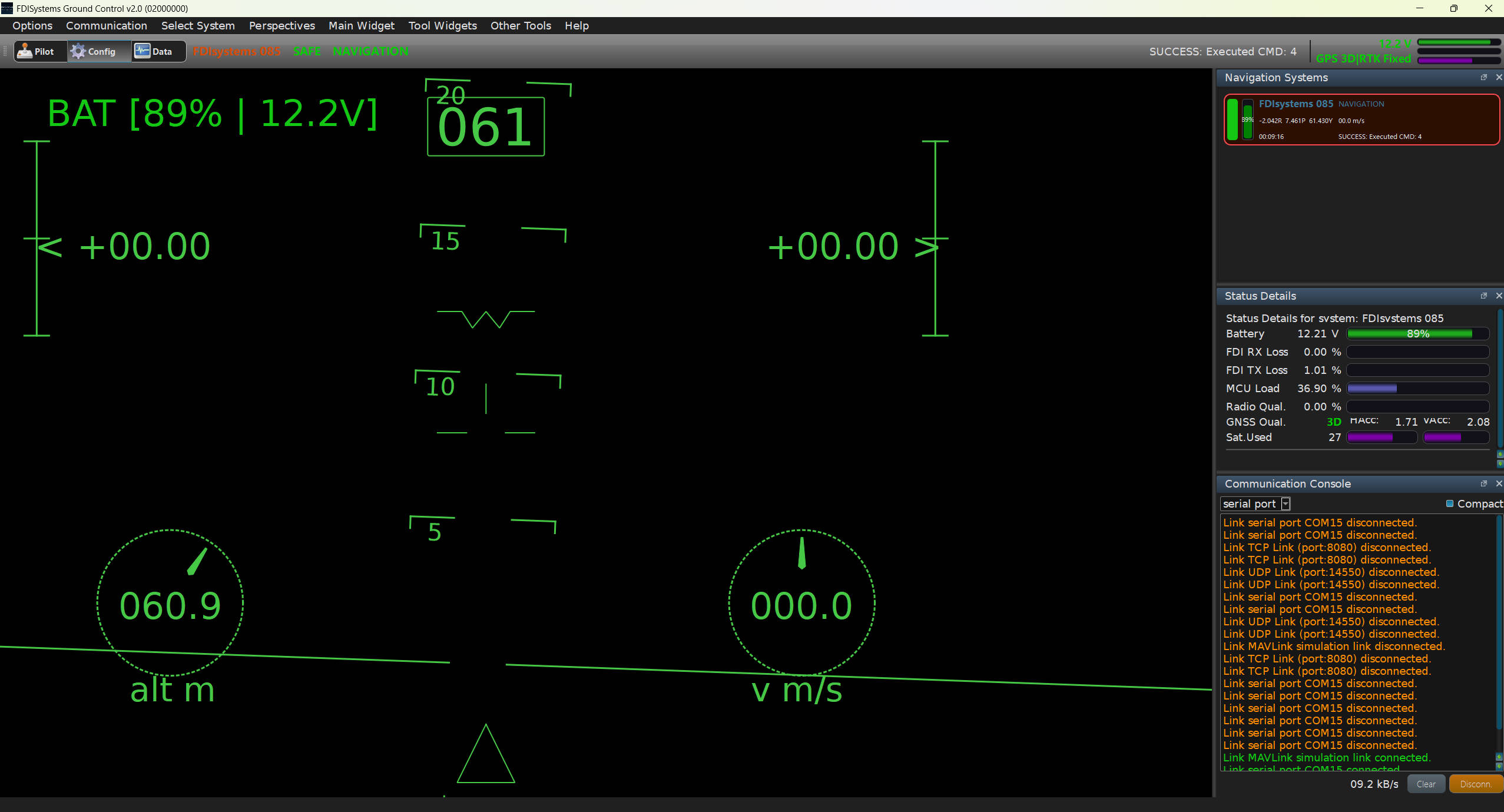
Task: Click the 89% battery gauge on the system card
Action: pos(1247,119)
